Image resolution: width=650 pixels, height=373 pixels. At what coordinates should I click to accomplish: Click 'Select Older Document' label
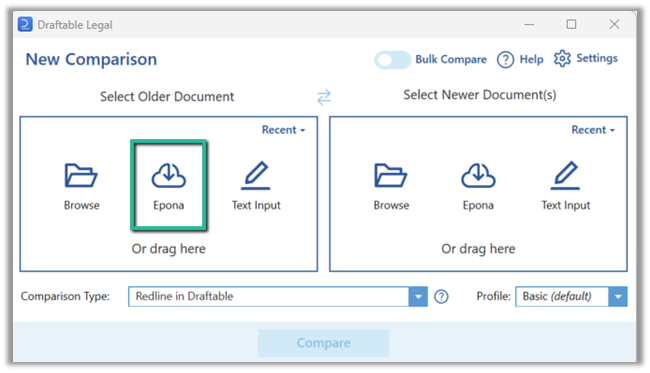pos(167,97)
